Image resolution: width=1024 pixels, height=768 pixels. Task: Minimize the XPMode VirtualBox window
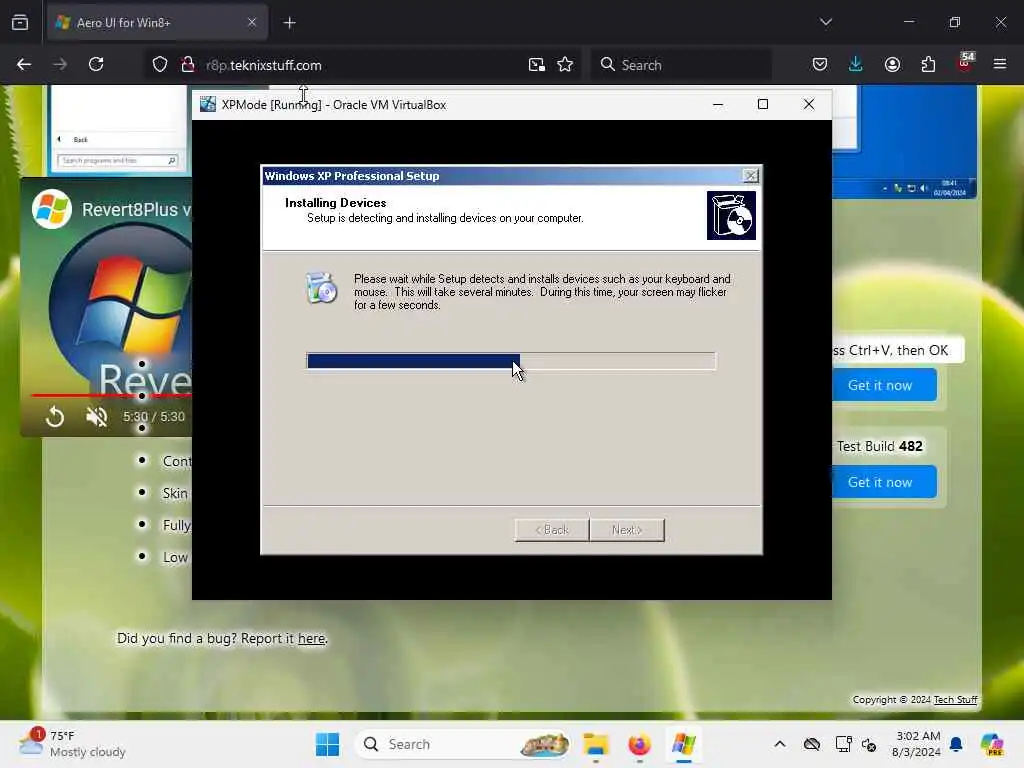[718, 104]
